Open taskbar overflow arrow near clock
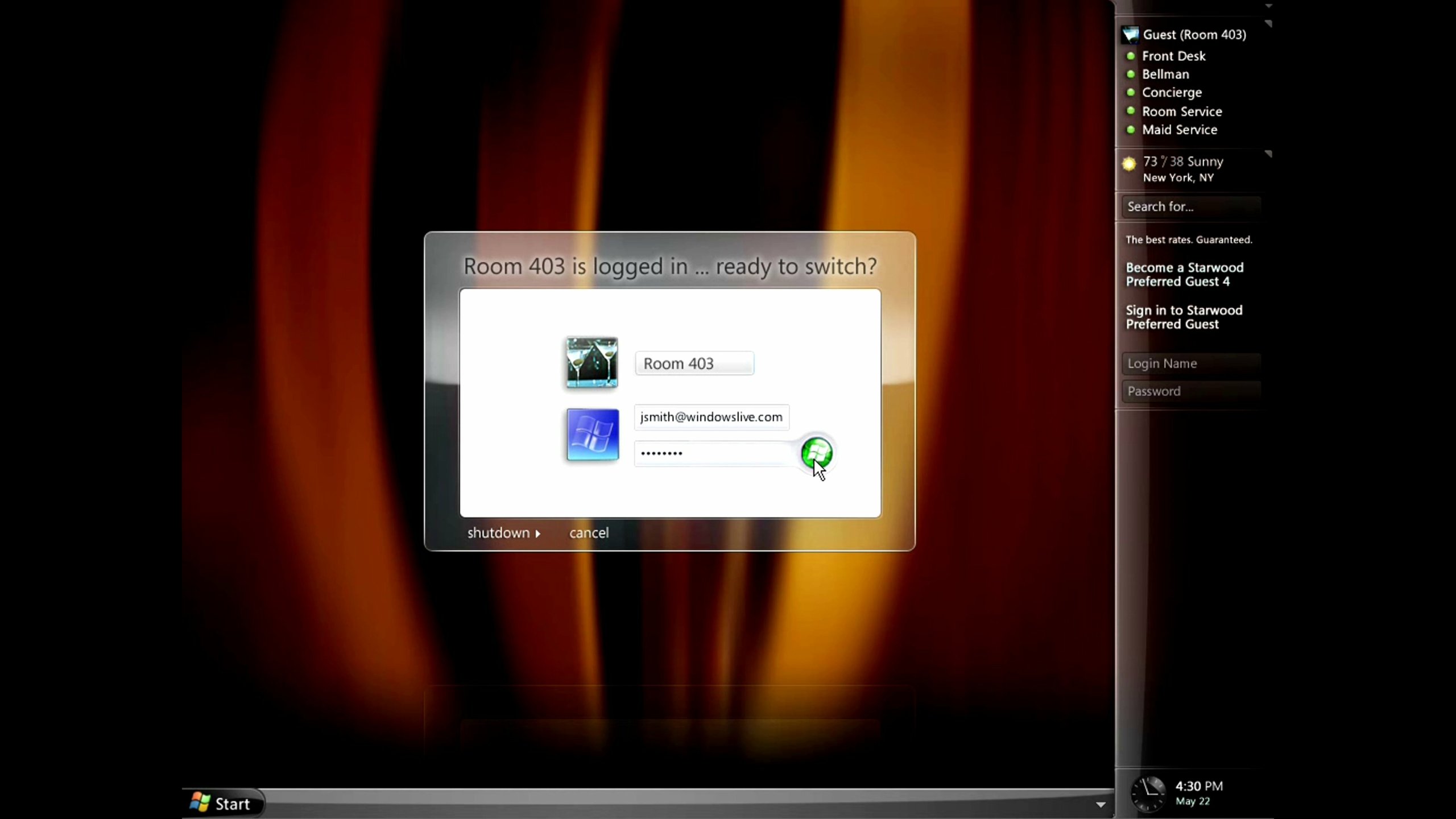Image resolution: width=1456 pixels, height=819 pixels. 1101,805
